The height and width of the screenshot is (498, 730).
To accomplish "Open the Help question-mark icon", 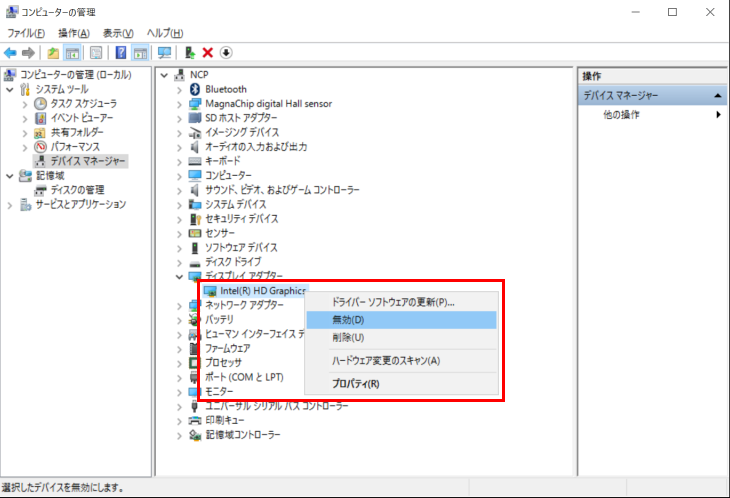I will [x=121, y=53].
